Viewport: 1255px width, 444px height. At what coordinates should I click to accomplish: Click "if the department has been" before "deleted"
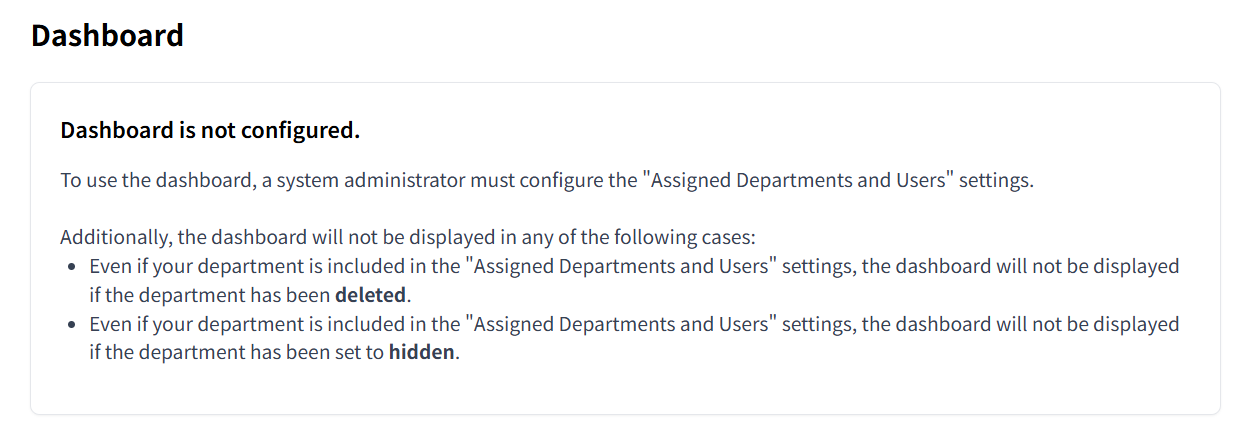tap(209, 296)
